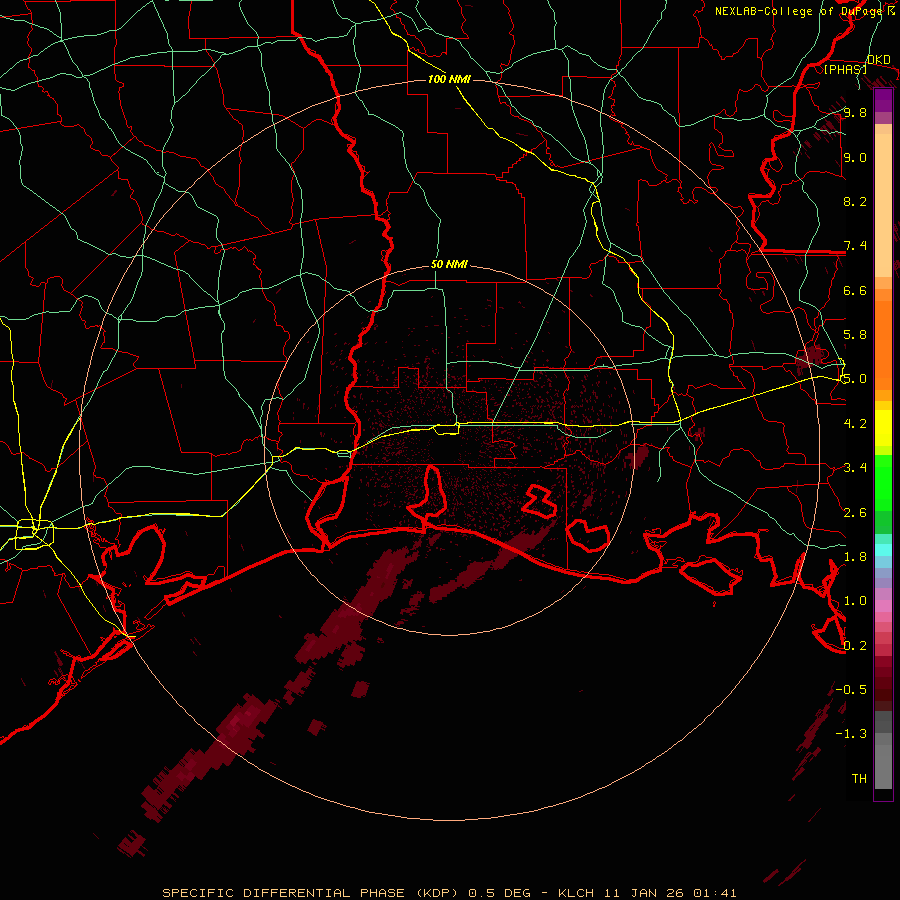Viewport: 900px width, 900px height.
Task: Click the 3.4 value on the color scale
Action: (855, 468)
